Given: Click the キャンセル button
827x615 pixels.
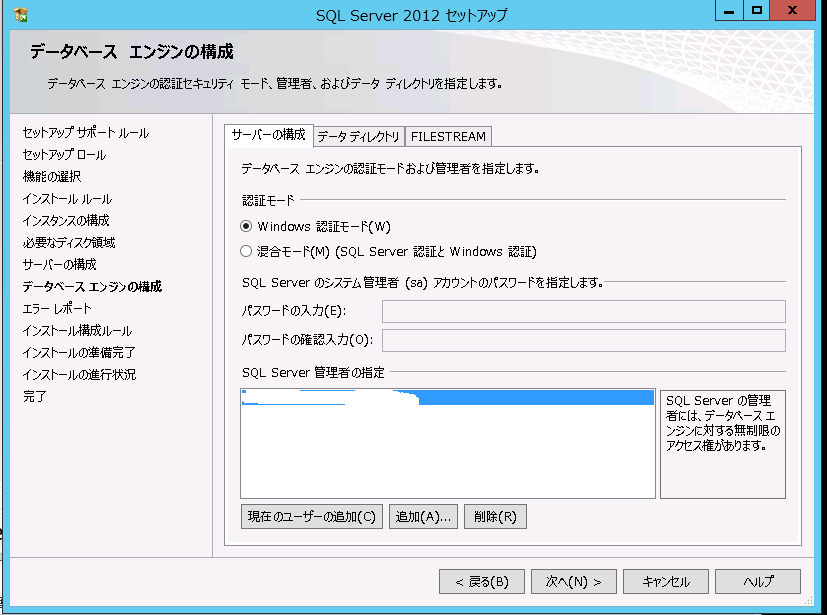Looking at the screenshot, I should (x=666, y=582).
